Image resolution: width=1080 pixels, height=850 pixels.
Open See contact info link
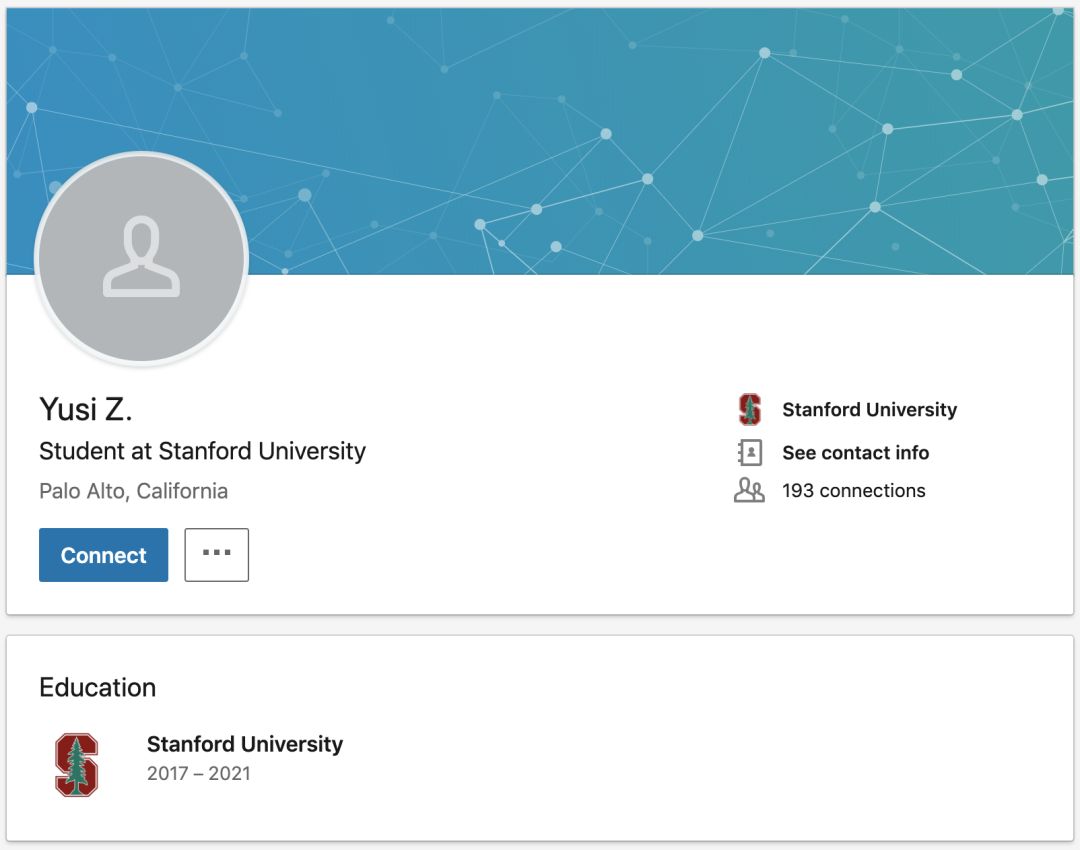855,453
